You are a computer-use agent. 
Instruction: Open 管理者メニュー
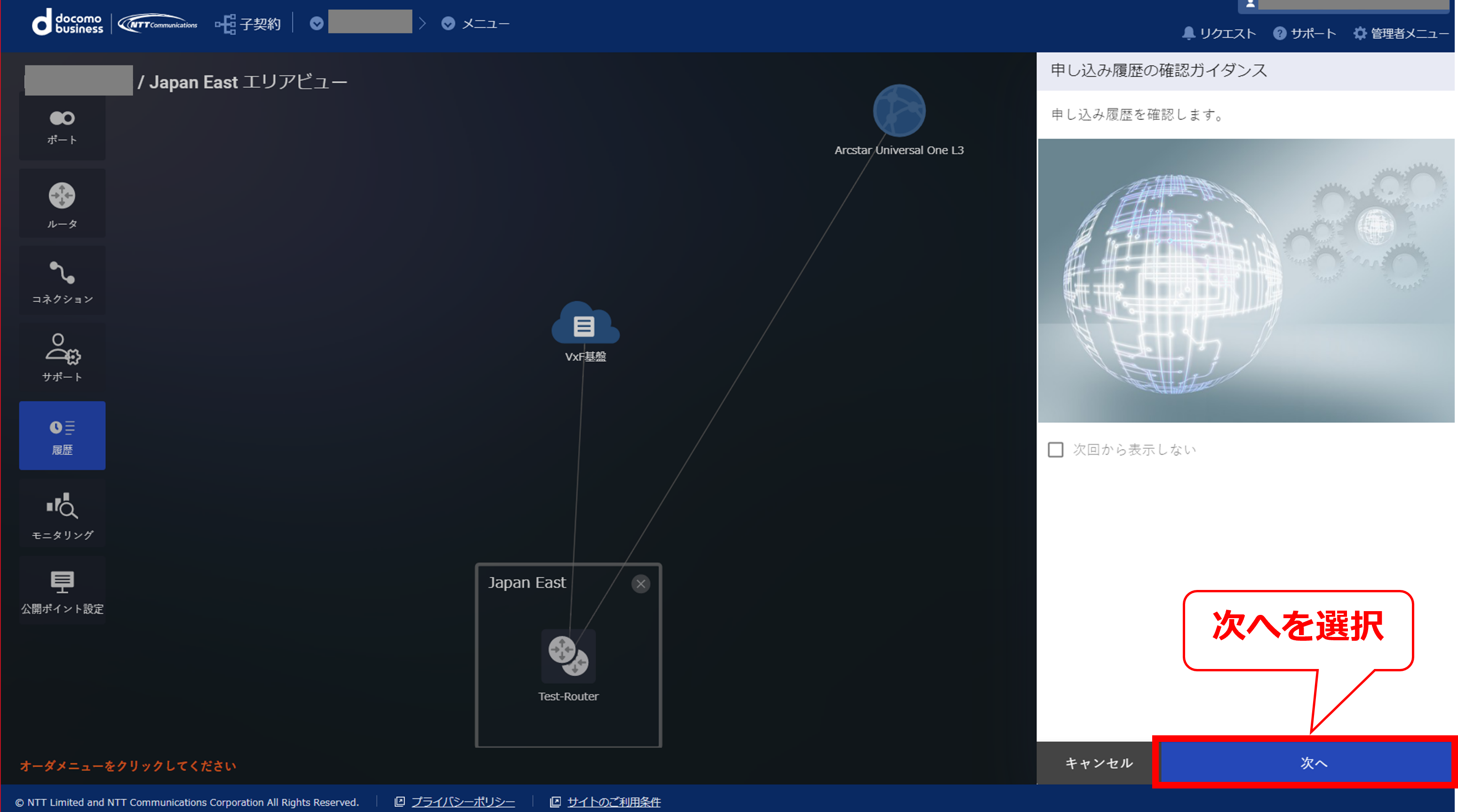(x=1401, y=33)
